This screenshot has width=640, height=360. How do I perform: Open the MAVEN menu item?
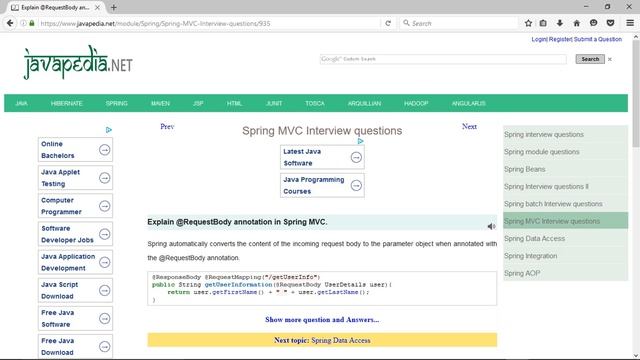click(160, 103)
